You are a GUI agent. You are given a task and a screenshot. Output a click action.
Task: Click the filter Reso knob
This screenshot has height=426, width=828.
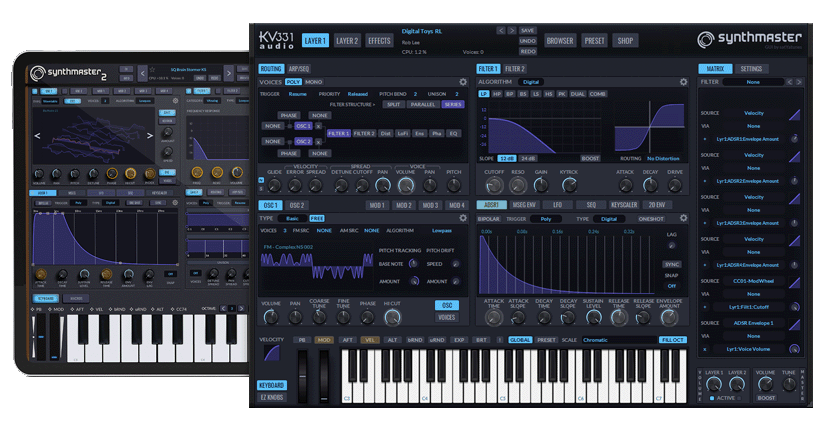coord(518,185)
